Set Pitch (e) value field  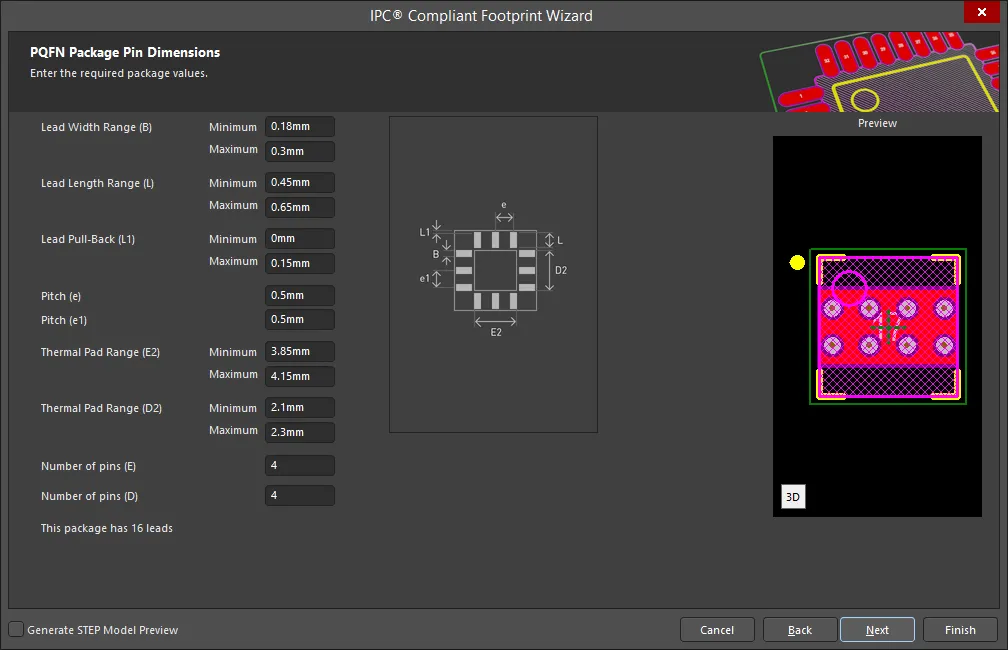pyautogui.click(x=300, y=295)
